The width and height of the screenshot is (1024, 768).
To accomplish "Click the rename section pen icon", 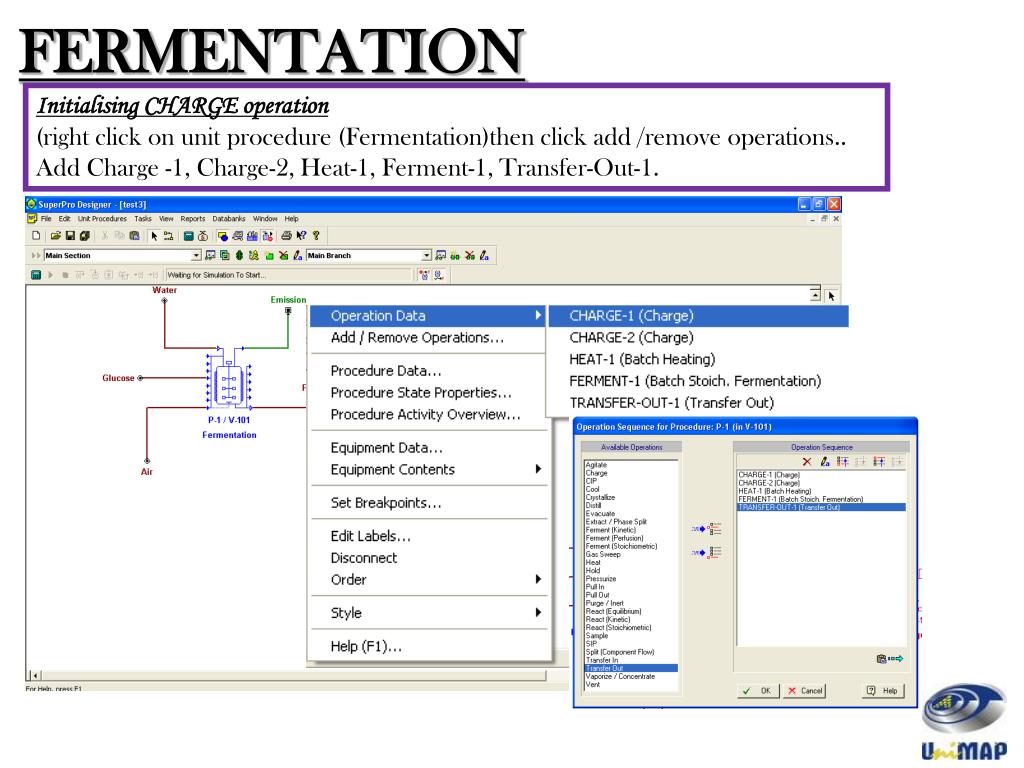I will point(298,255).
